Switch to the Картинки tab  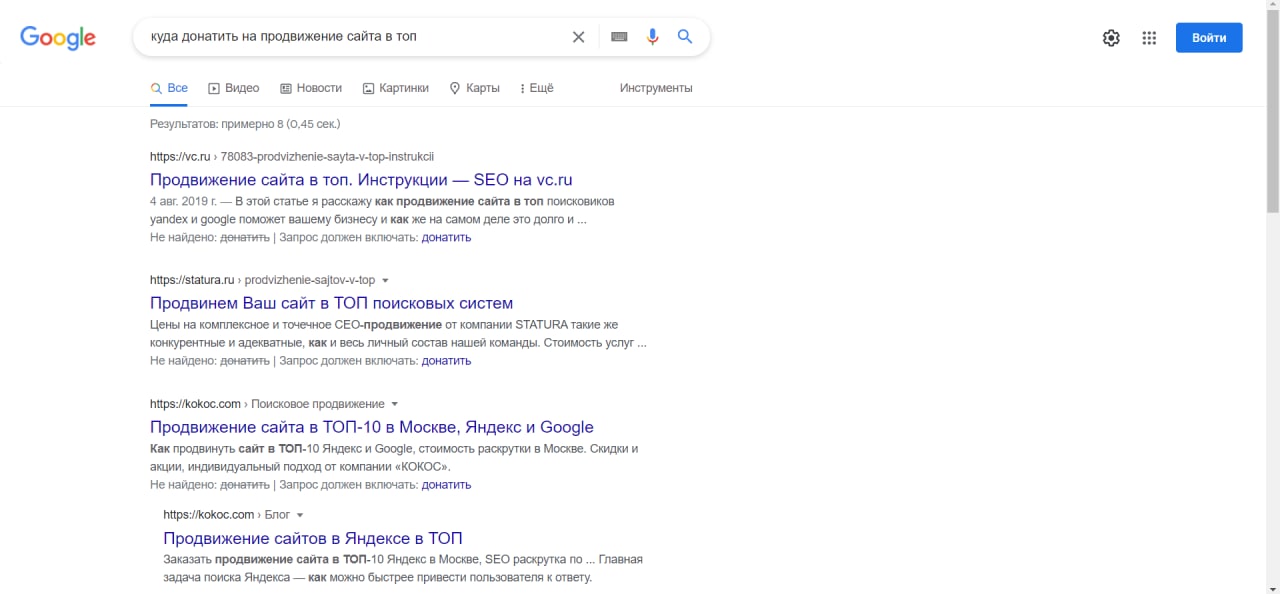(x=395, y=88)
